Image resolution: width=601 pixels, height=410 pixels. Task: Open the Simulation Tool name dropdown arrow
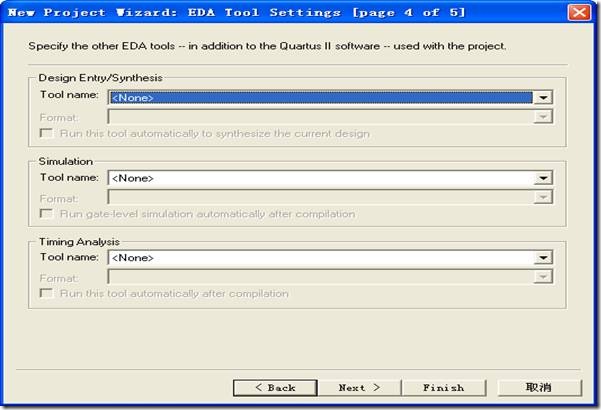click(x=542, y=178)
